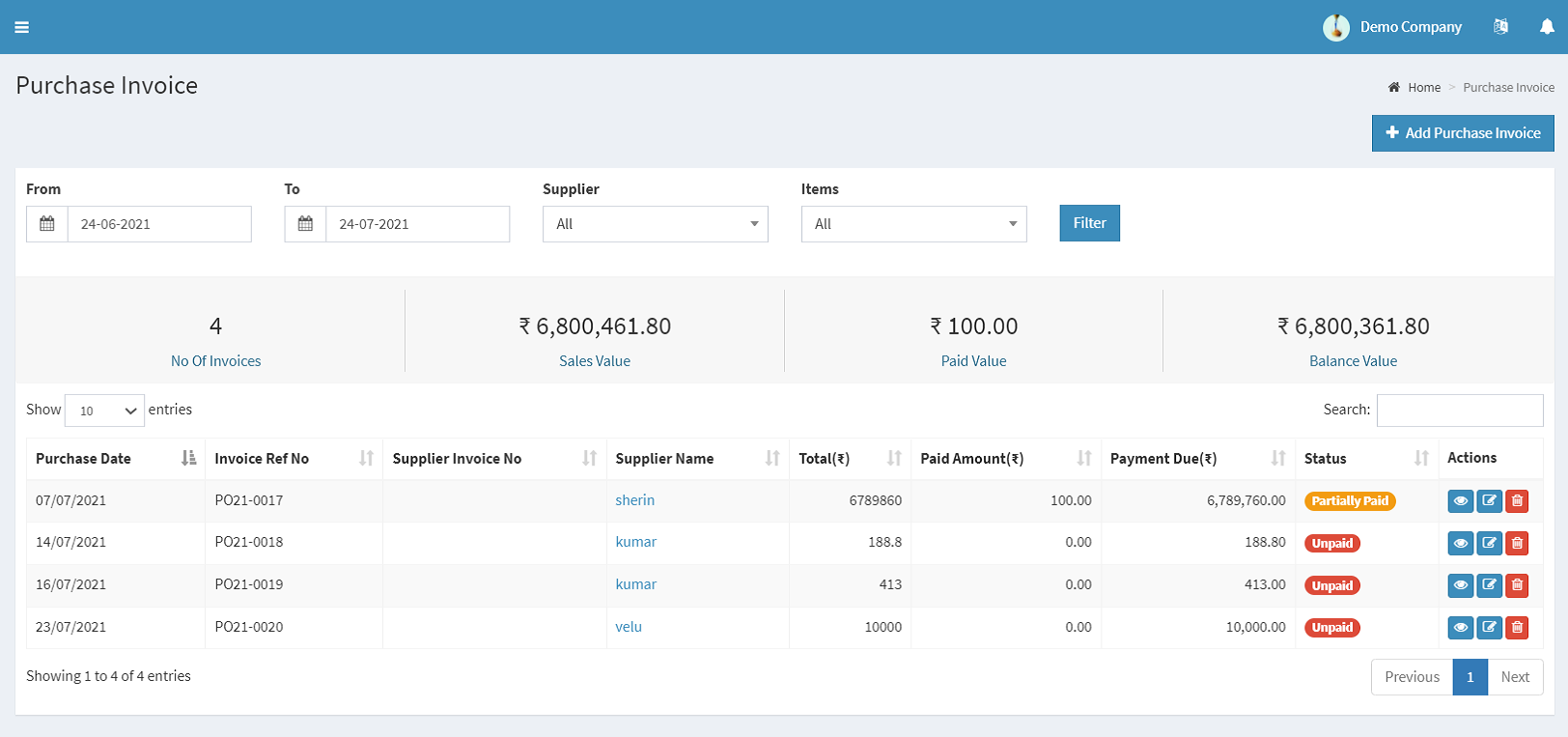Click the Add Purchase Invoice button
Image resolution: width=1568 pixels, height=737 pixels.
click(1462, 133)
